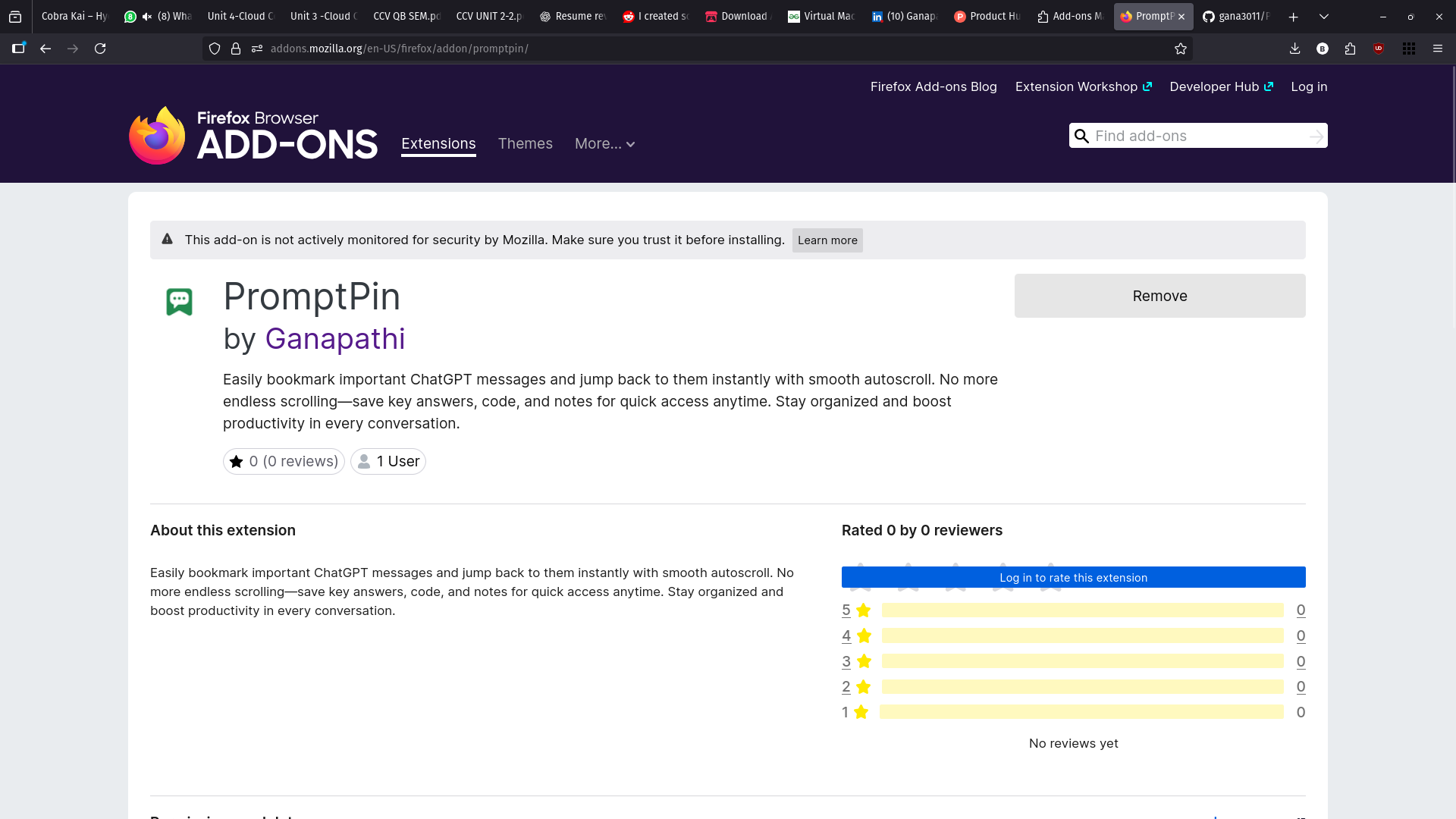The image size is (1456, 819).
Task: Expand the More… navigation menu
Action: point(604,143)
